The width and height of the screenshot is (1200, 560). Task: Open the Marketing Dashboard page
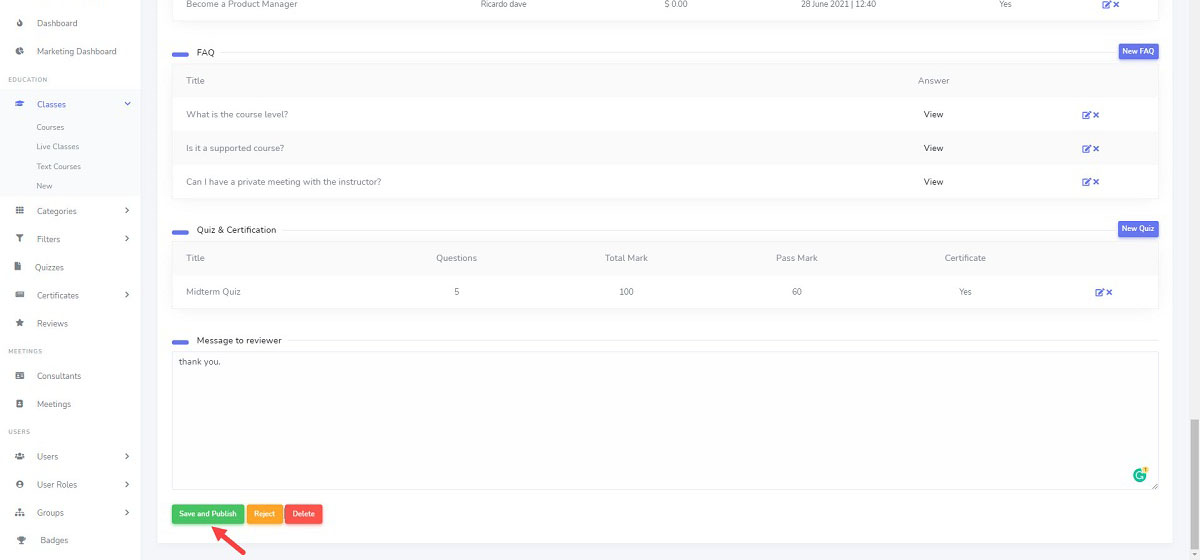76,51
